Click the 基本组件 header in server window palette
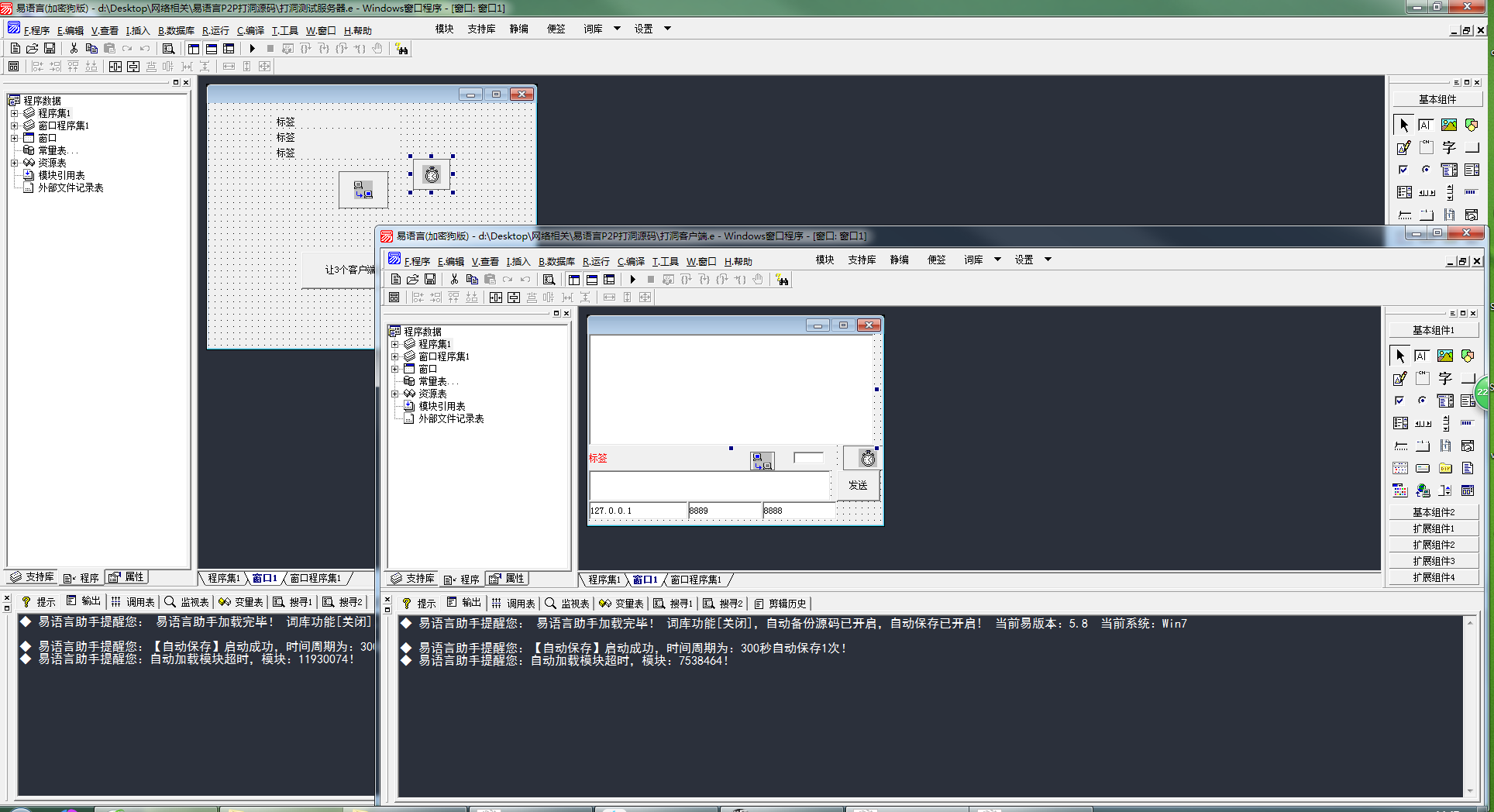 pos(1437,99)
